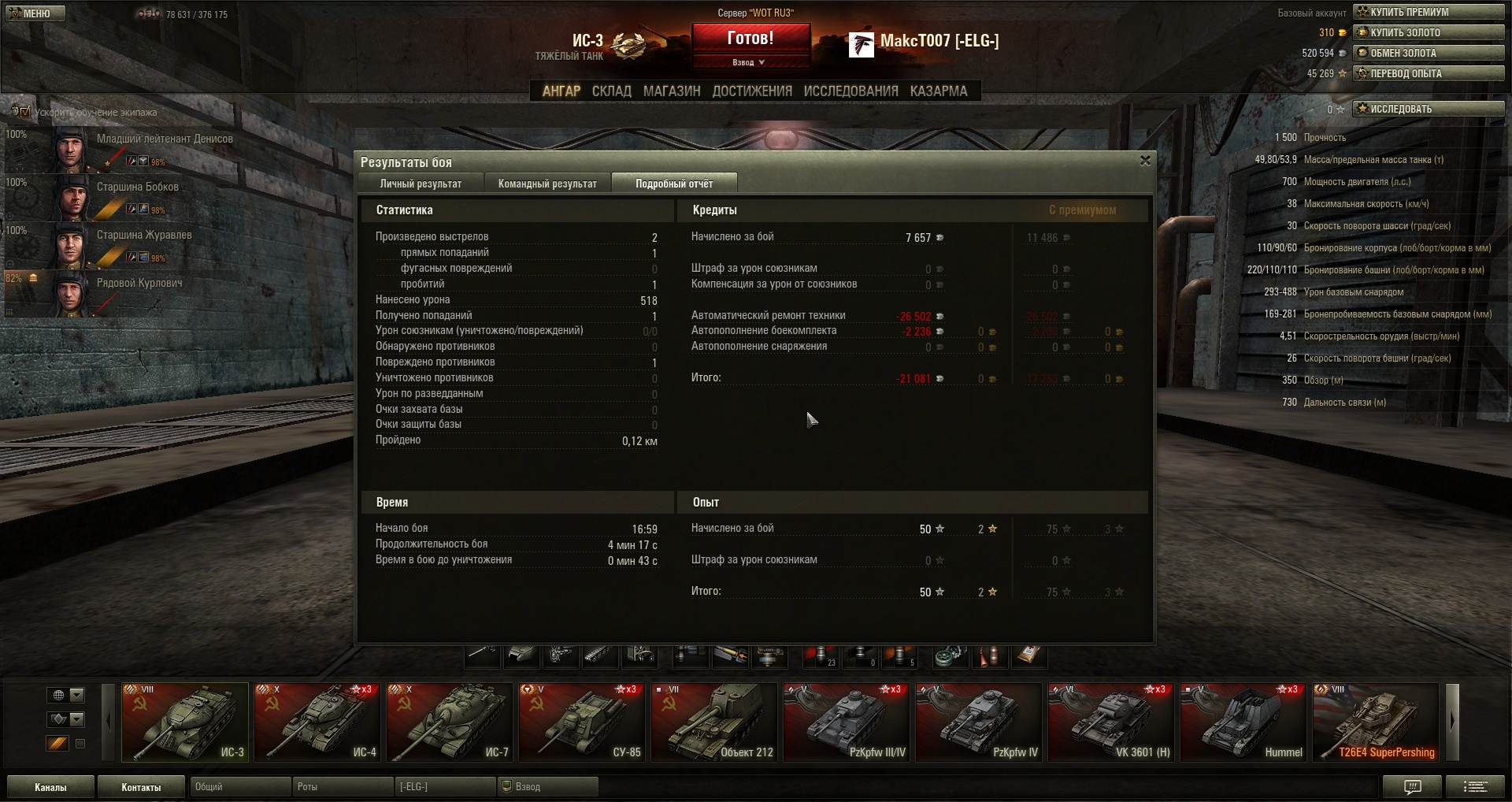
Task: Open the ИССЛЕДОВАНИЯ menu tab
Action: click(x=850, y=91)
